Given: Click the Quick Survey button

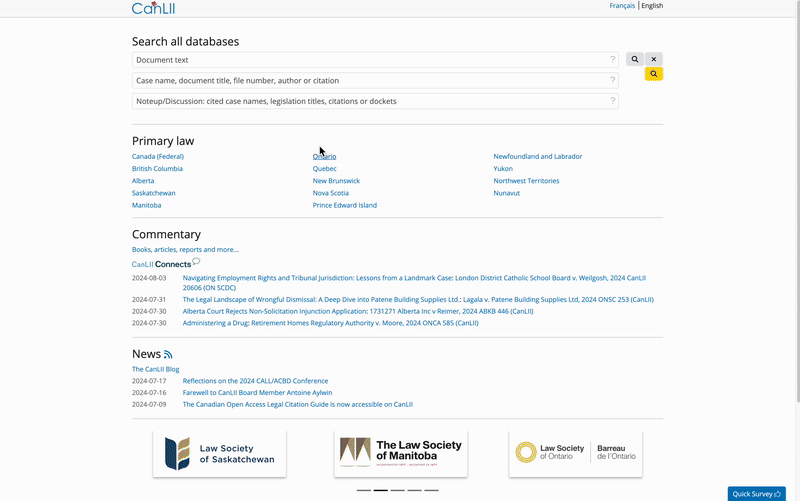Looking at the screenshot, I should click(x=757, y=494).
